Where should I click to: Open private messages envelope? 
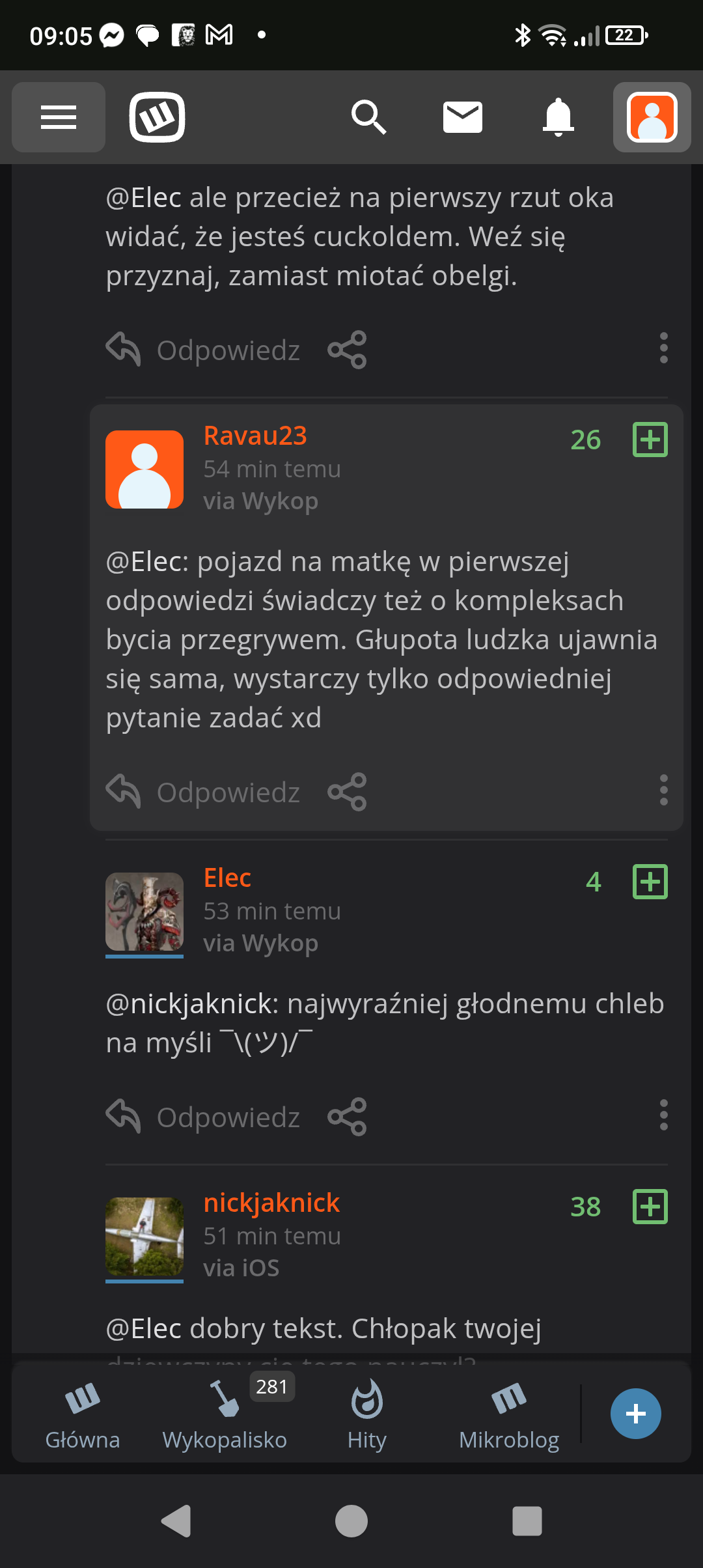coord(462,117)
